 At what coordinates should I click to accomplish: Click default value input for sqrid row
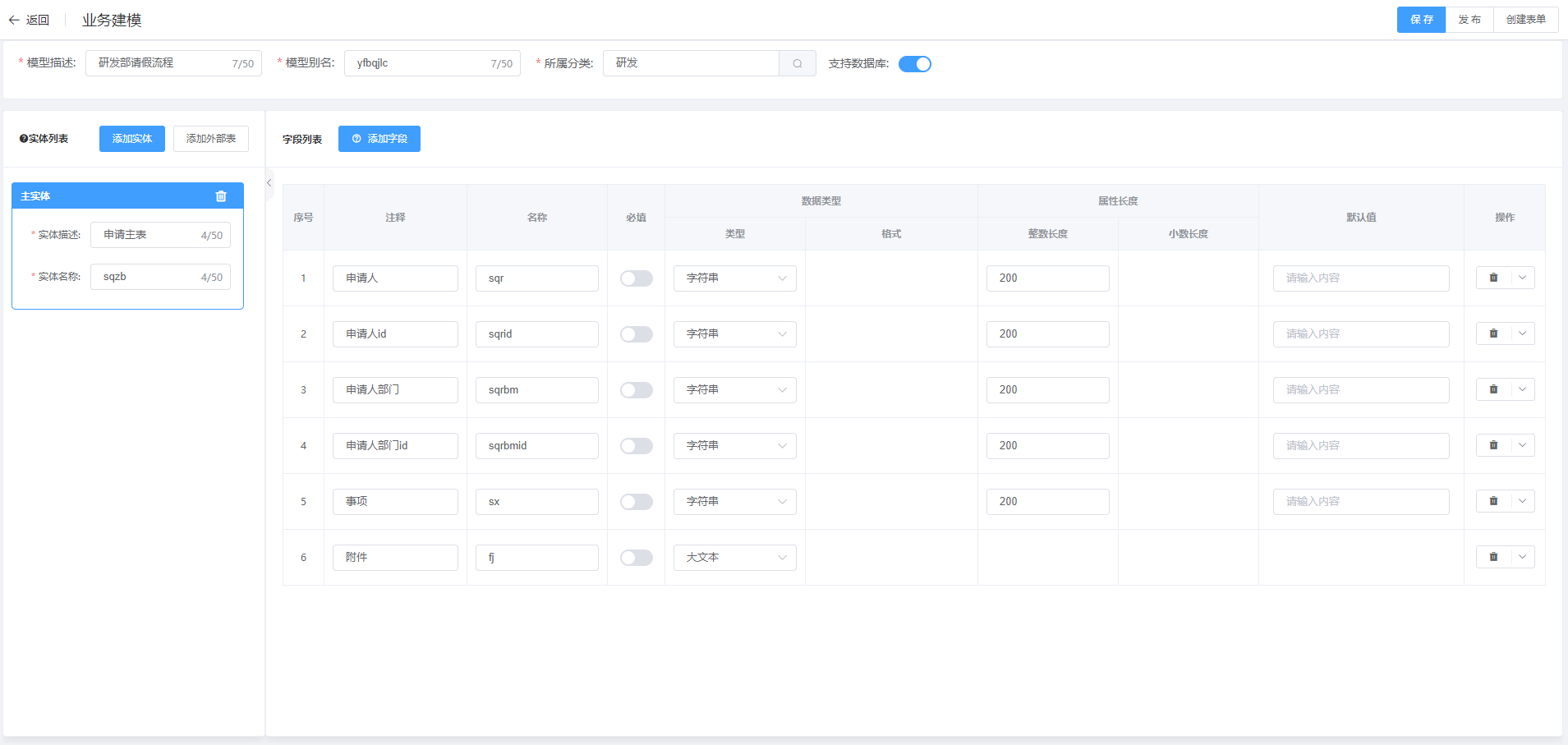1360,334
